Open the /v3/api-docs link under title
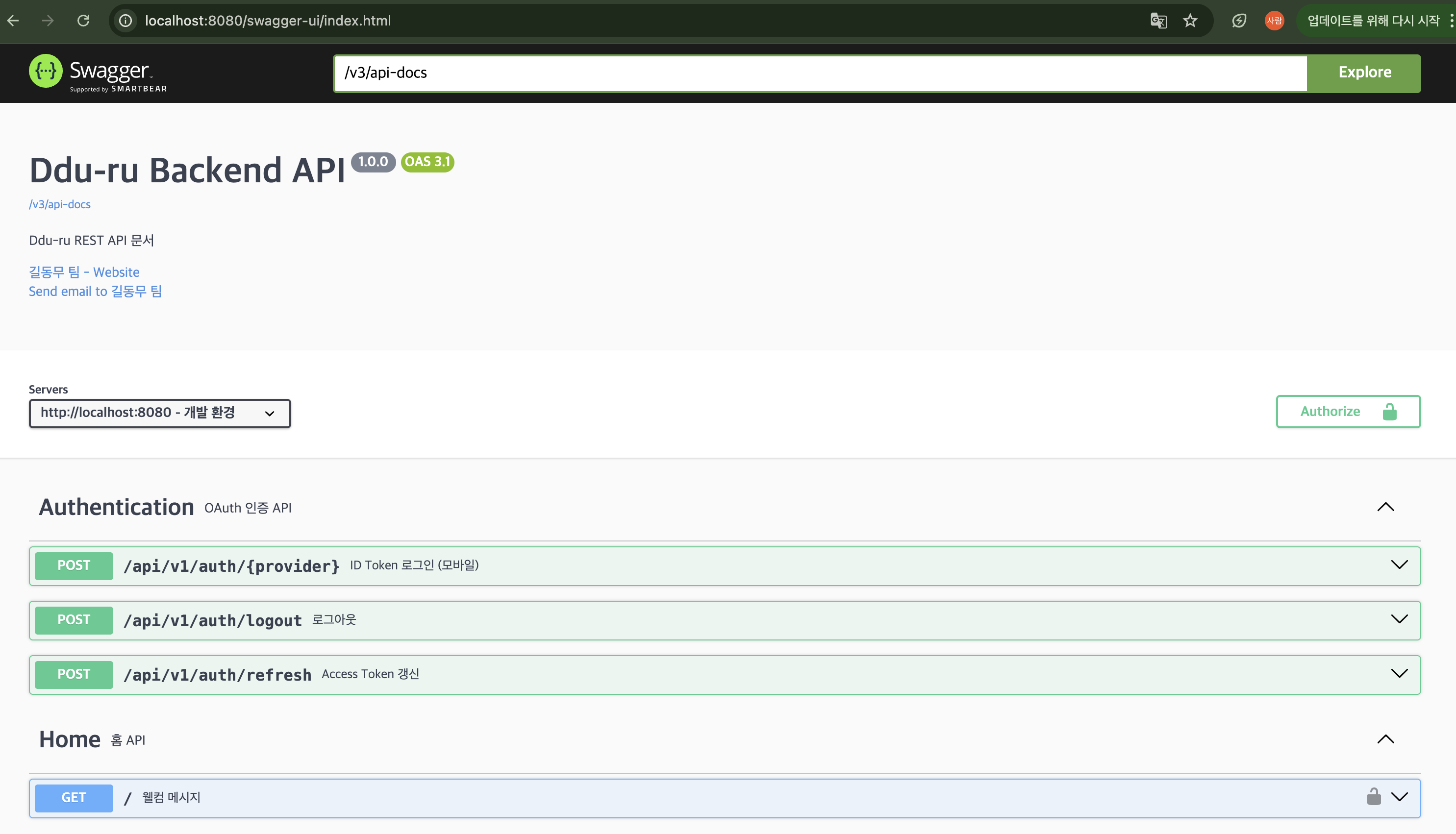The image size is (1456, 834). point(60,204)
